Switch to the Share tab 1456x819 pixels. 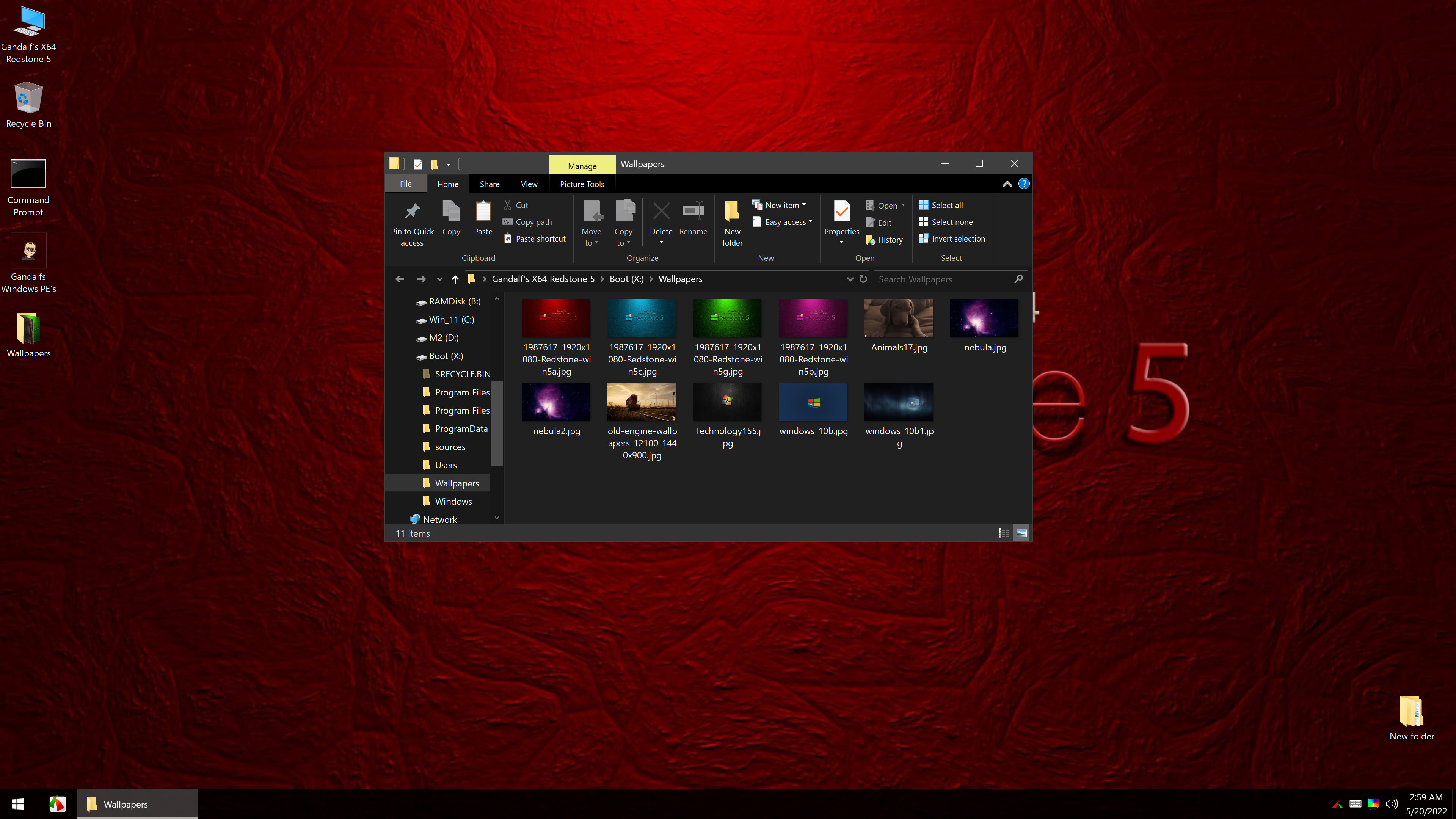[x=490, y=184]
